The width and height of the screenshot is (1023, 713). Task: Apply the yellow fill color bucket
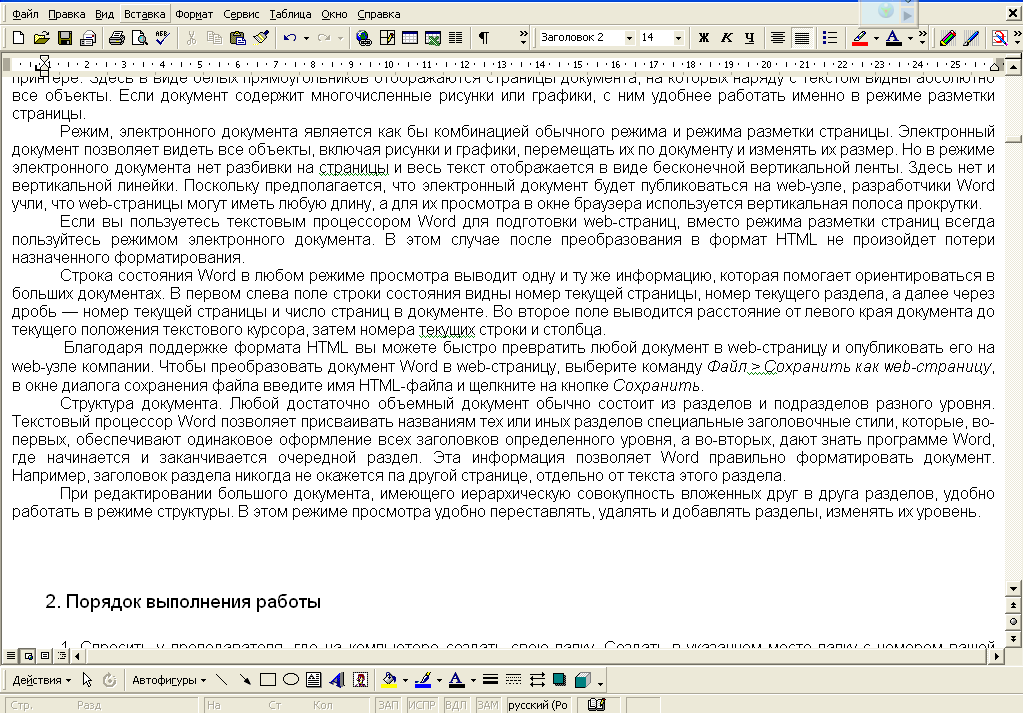[x=389, y=680]
